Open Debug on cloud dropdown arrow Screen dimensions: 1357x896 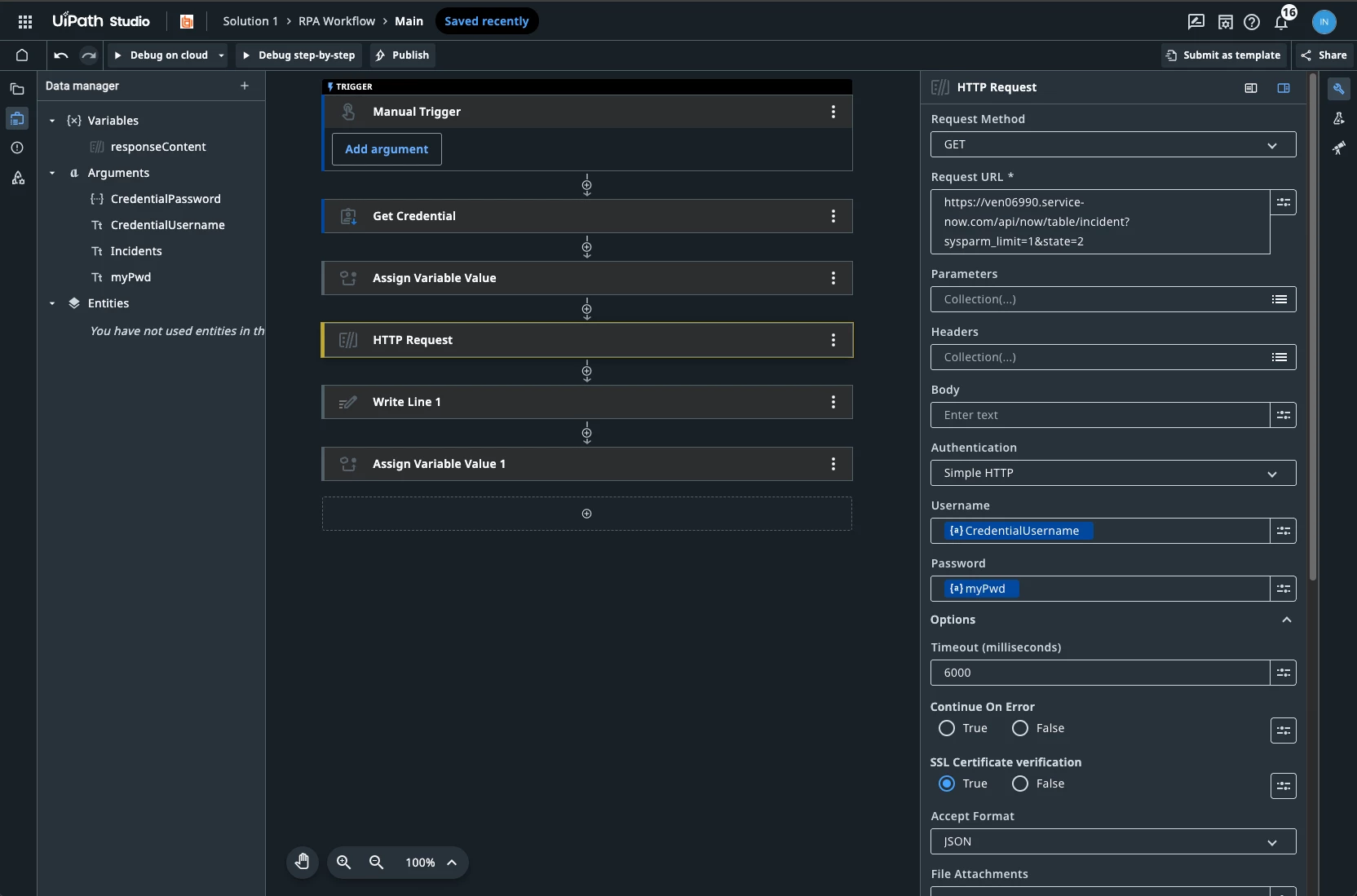pyautogui.click(x=221, y=55)
